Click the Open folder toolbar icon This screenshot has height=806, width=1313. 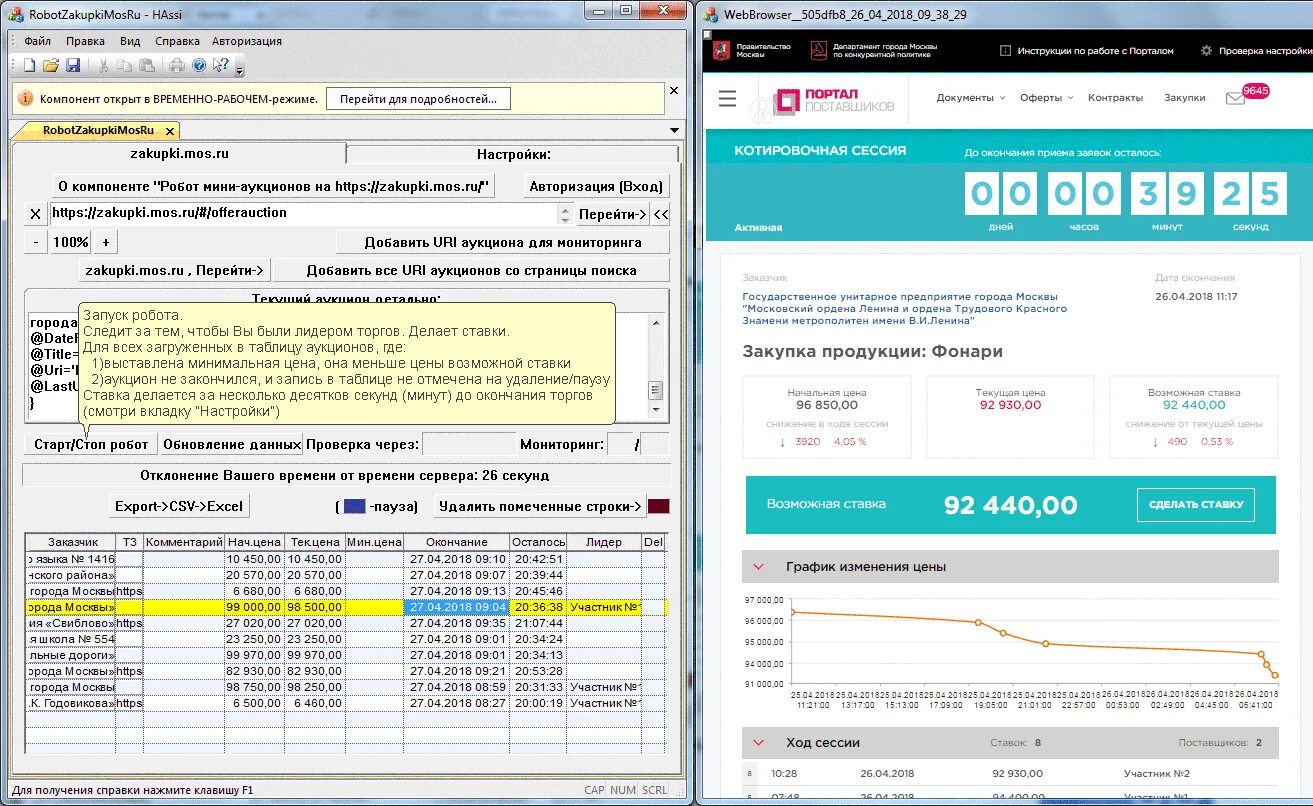click(51, 66)
